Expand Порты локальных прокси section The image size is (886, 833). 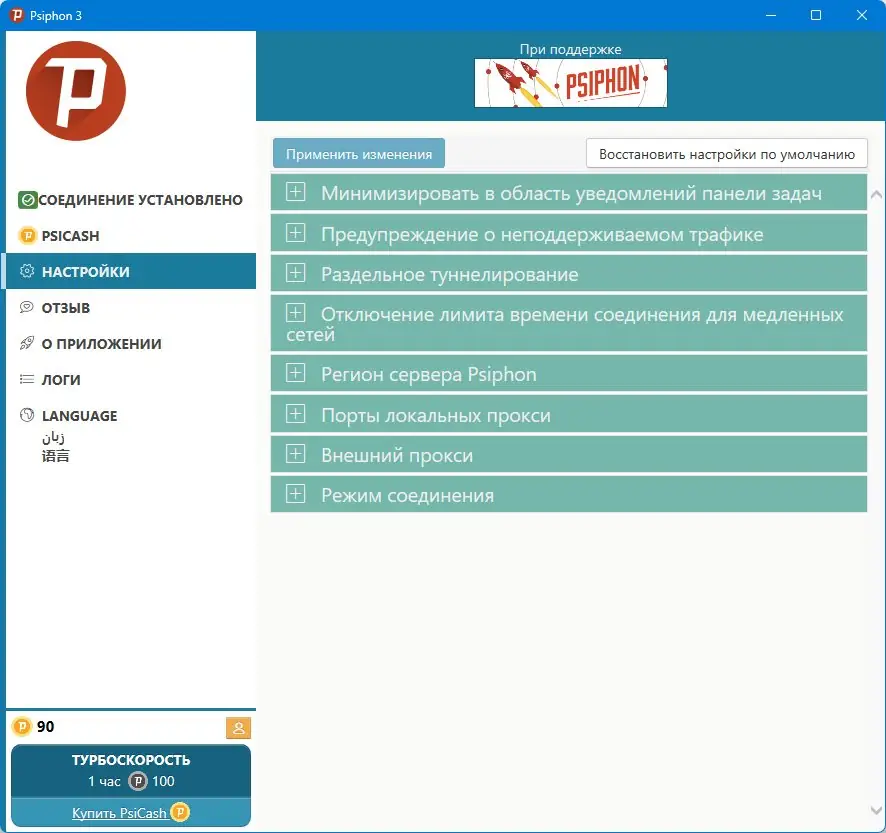click(568, 414)
